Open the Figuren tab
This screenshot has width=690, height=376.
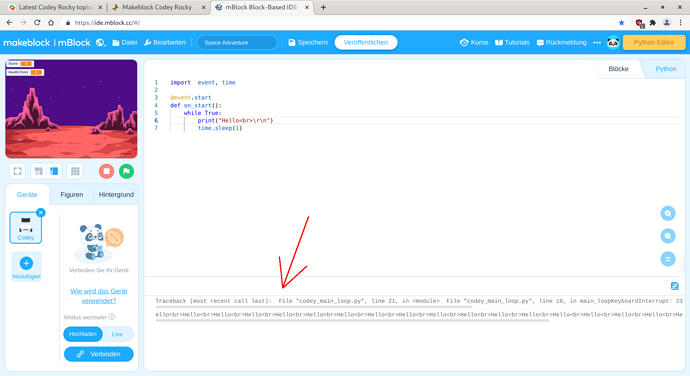[72, 195]
